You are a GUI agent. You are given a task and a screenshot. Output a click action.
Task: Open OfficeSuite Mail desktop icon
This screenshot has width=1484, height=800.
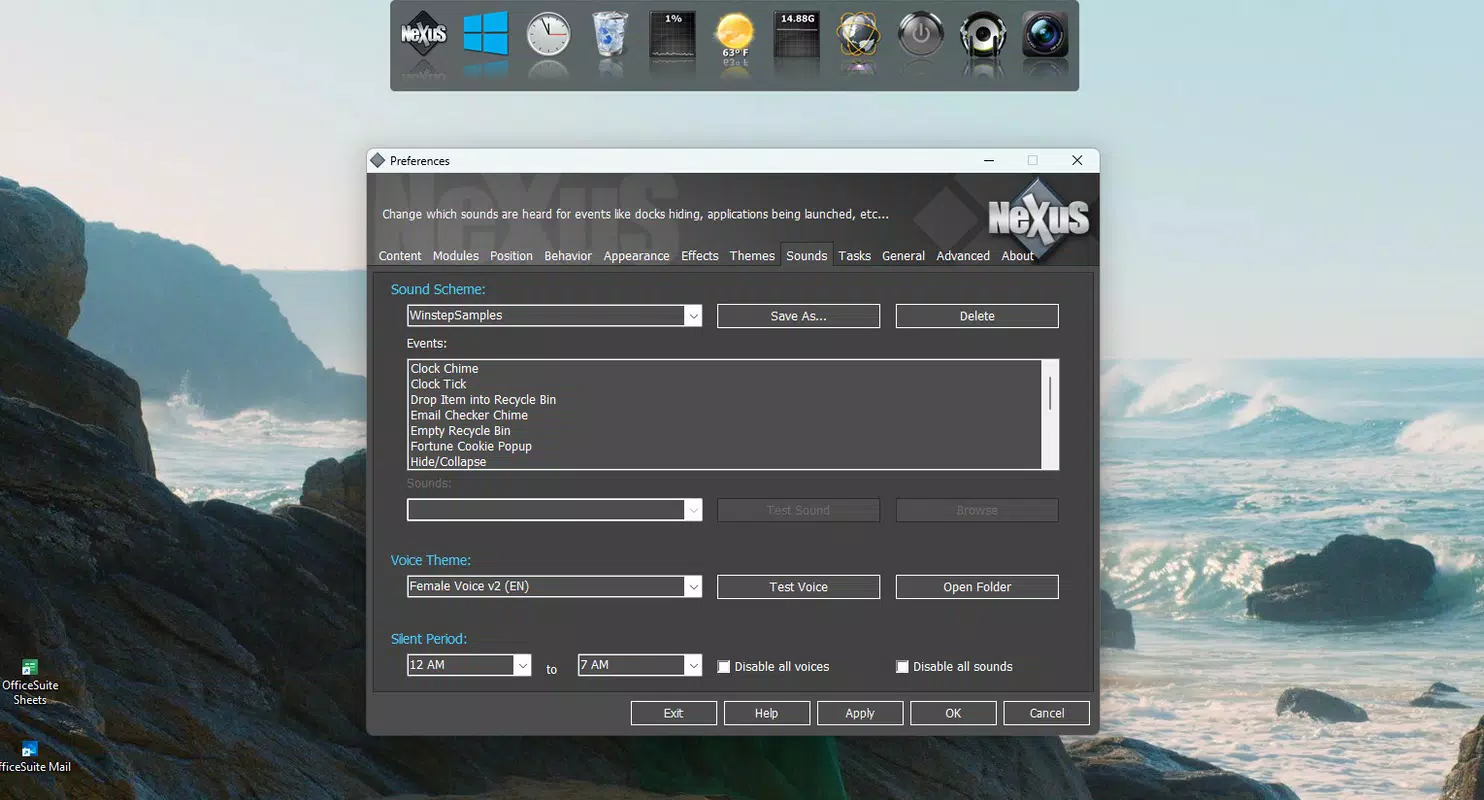point(33,757)
